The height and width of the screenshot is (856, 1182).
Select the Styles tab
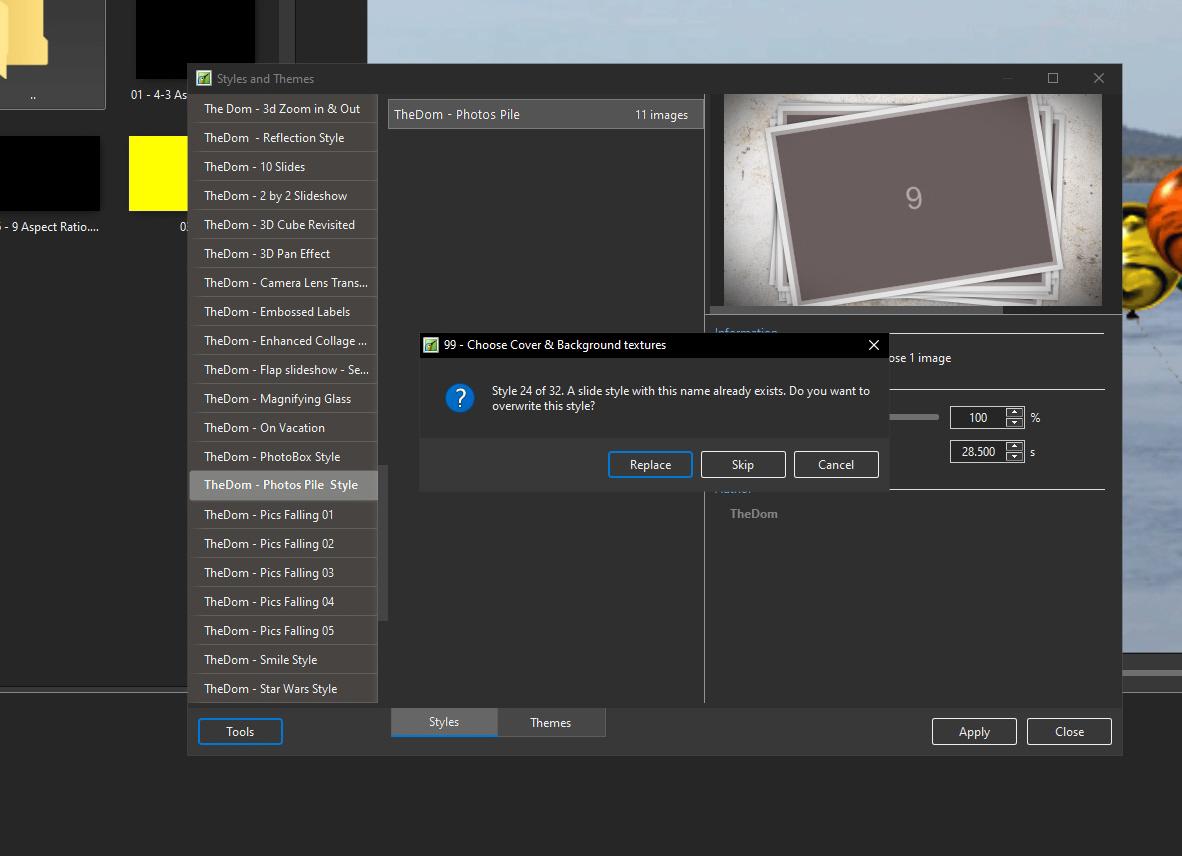[444, 722]
